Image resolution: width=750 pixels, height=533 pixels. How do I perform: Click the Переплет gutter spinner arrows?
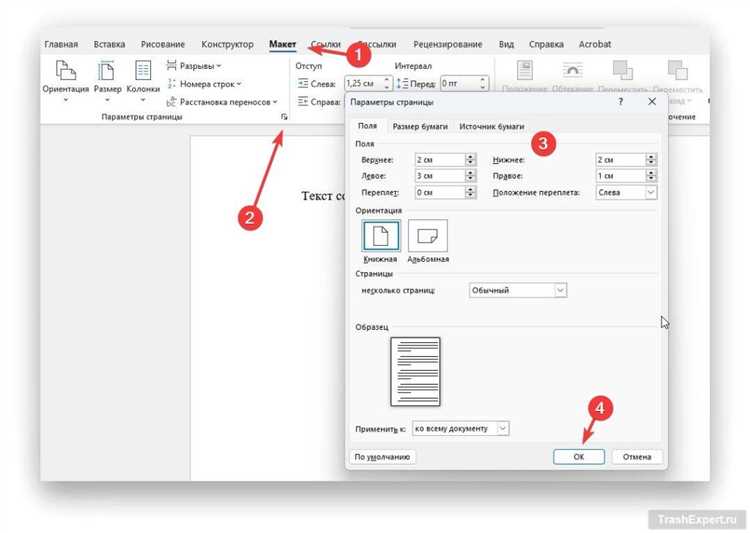pos(471,192)
